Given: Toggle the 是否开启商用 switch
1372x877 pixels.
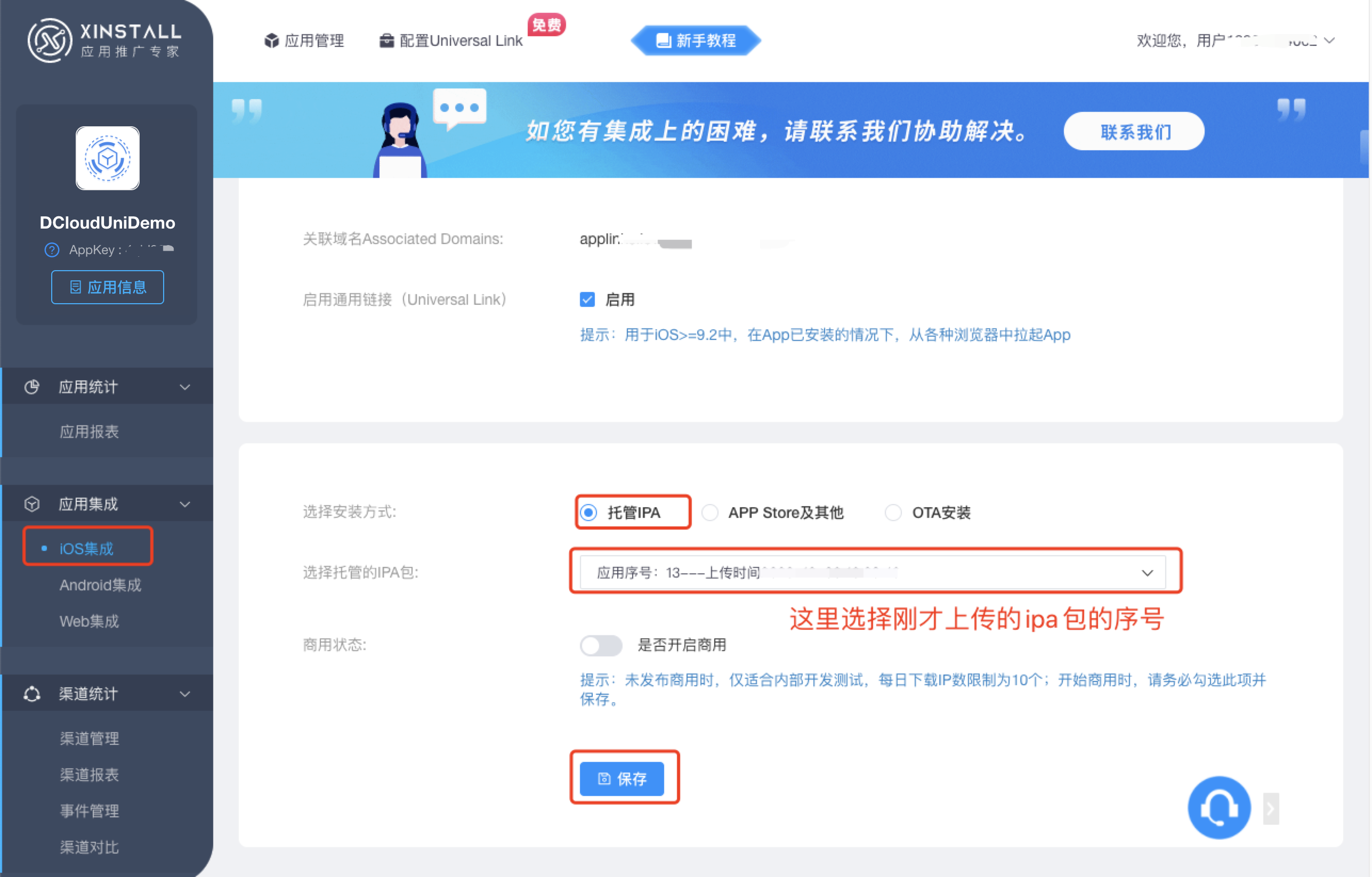Looking at the screenshot, I should pyautogui.click(x=601, y=645).
